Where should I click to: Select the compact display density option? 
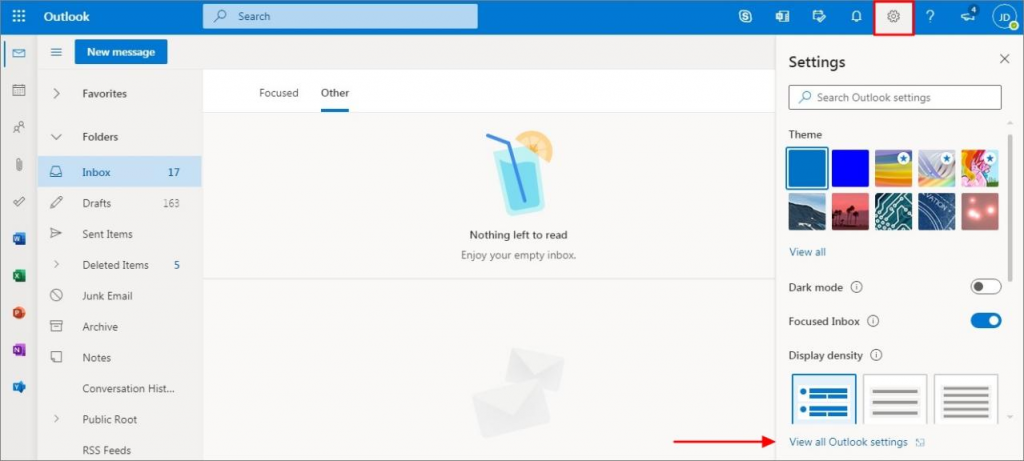(x=966, y=400)
